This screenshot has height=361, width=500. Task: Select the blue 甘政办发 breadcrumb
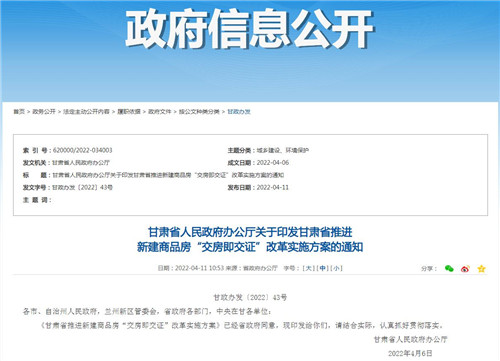click(x=239, y=112)
